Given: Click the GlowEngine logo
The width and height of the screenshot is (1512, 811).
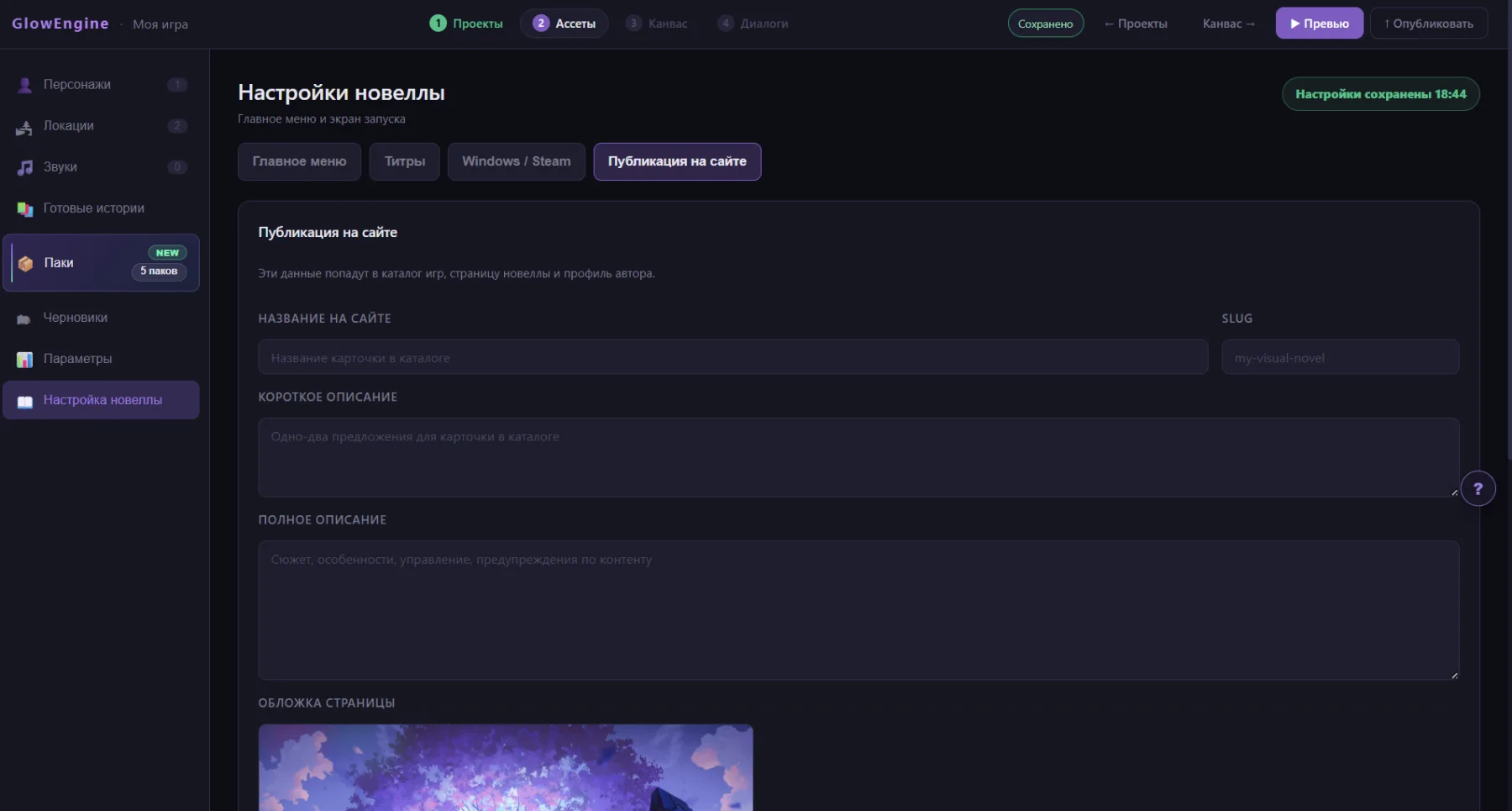Looking at the screenshot, I should point(60,24).
